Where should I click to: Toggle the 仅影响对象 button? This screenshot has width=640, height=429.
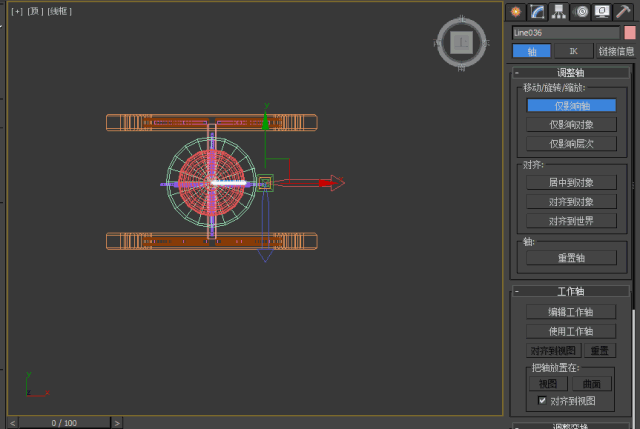pyautogui.click(x=571, y=124)
